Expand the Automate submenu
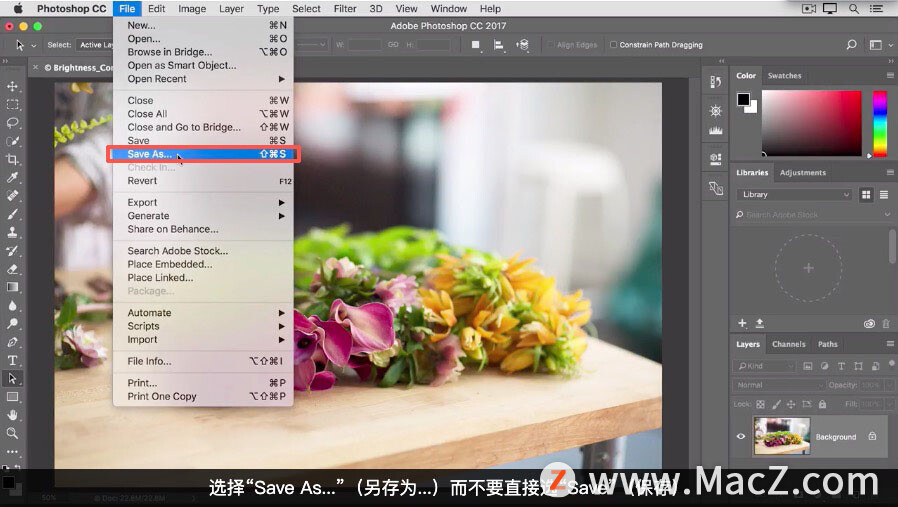Viewport: 898px width, 507px height. click(x=204, y=313)
